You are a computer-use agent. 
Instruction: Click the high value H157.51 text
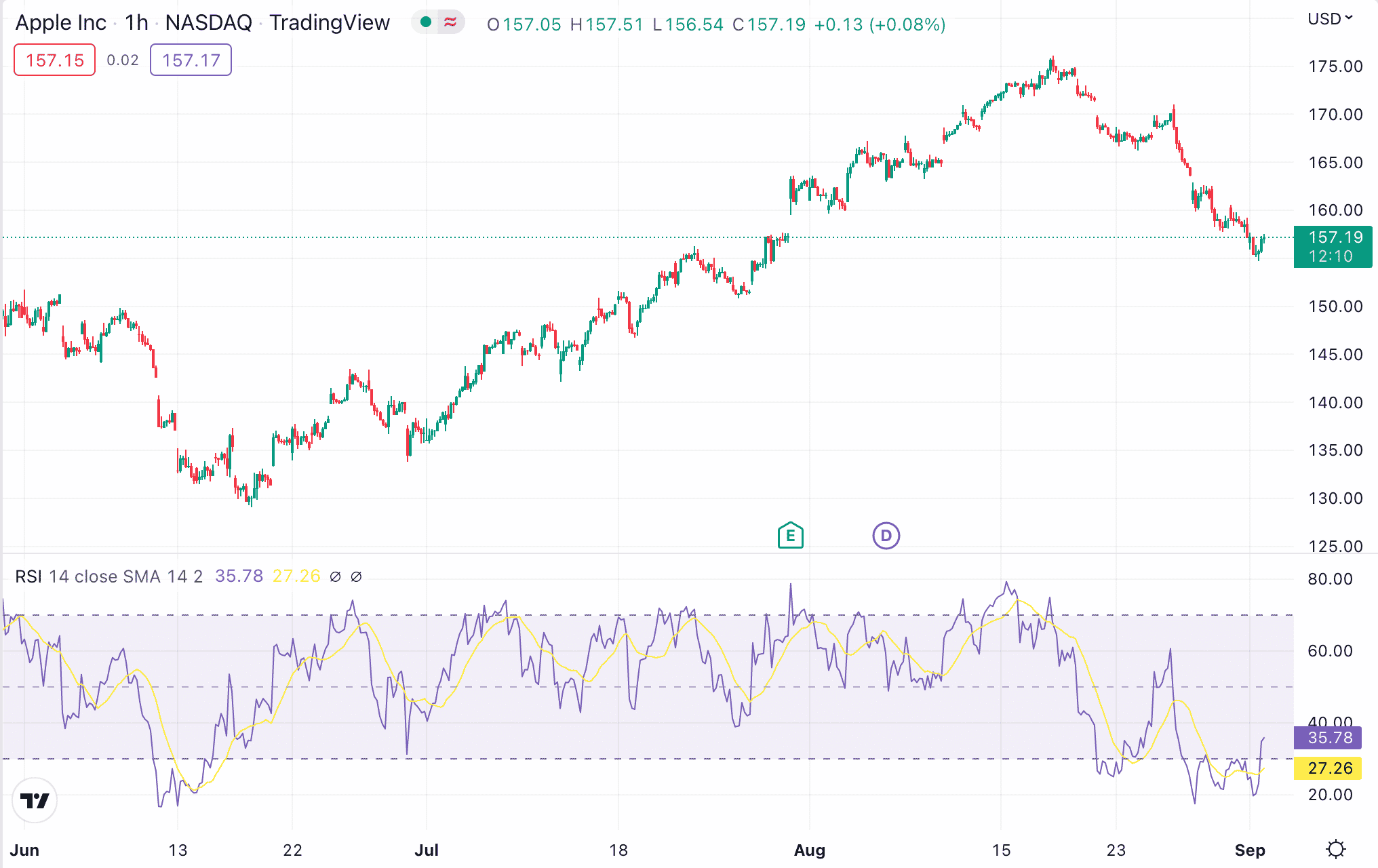[606, 25]
